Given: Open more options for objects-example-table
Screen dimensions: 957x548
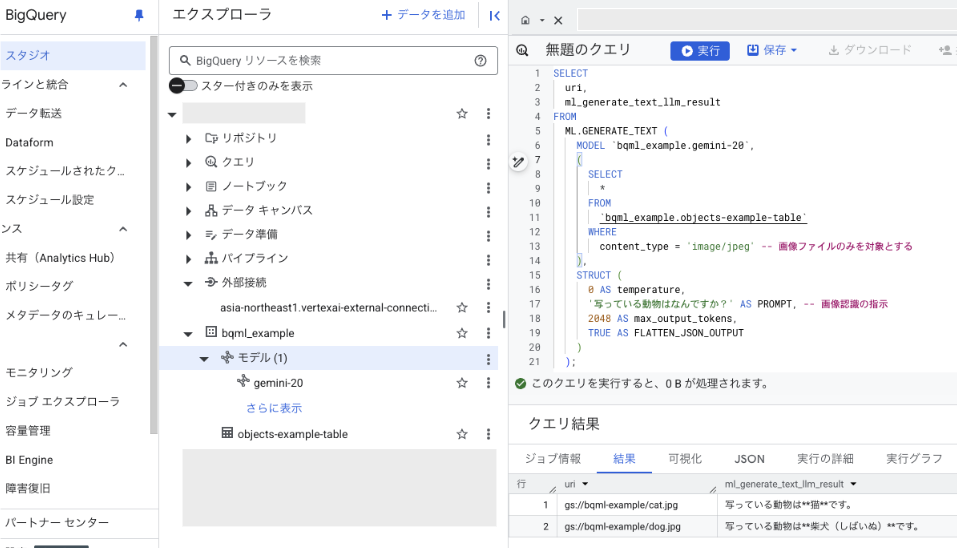Looking at the screenshot, I should [x=488, y=434].
